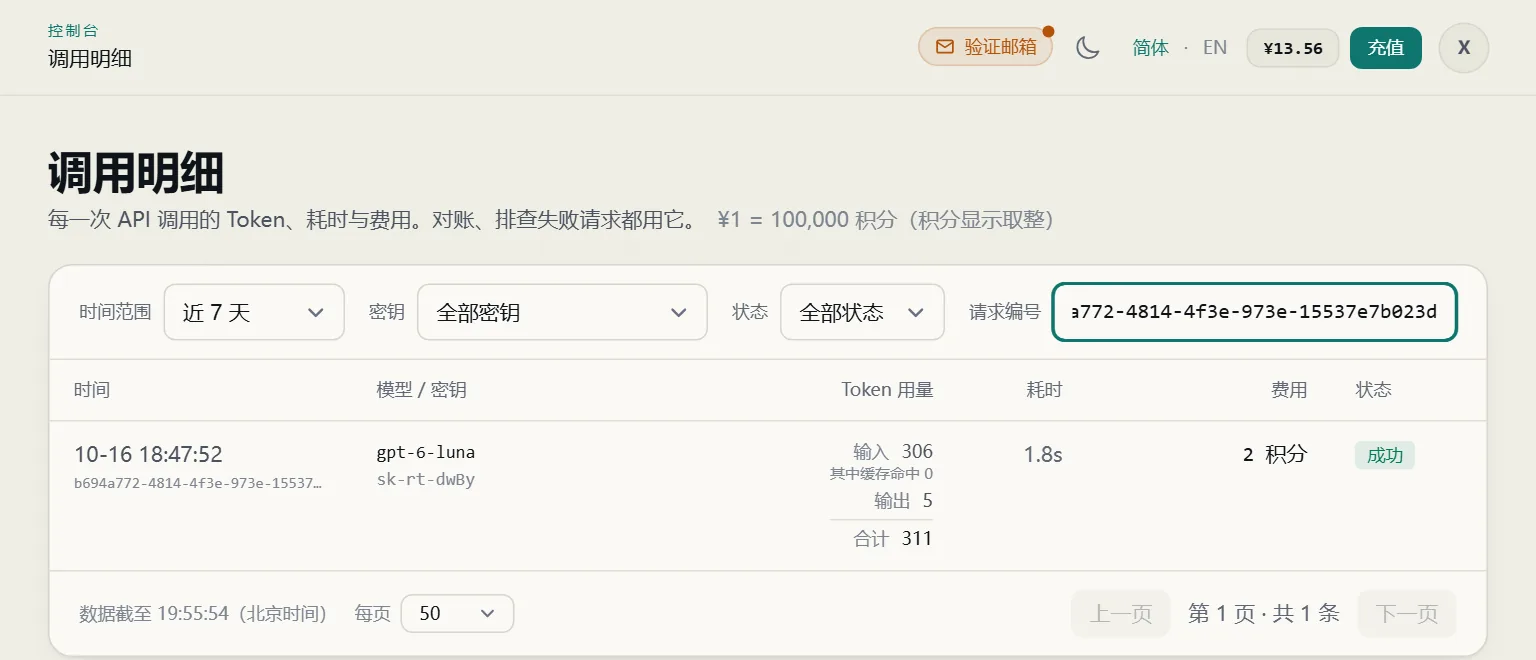The width and height of the screenshot is (1536, 660).
Task: Click the 费用 column header
Action: pos(1289,389)
